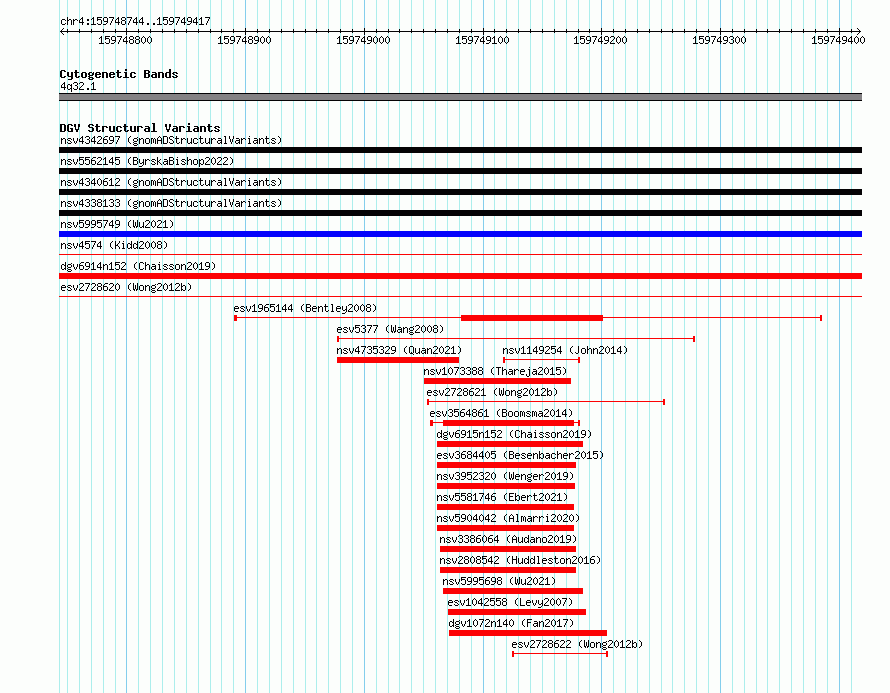
Task: Click ruler position 159749000
Action: coord(363,40)
